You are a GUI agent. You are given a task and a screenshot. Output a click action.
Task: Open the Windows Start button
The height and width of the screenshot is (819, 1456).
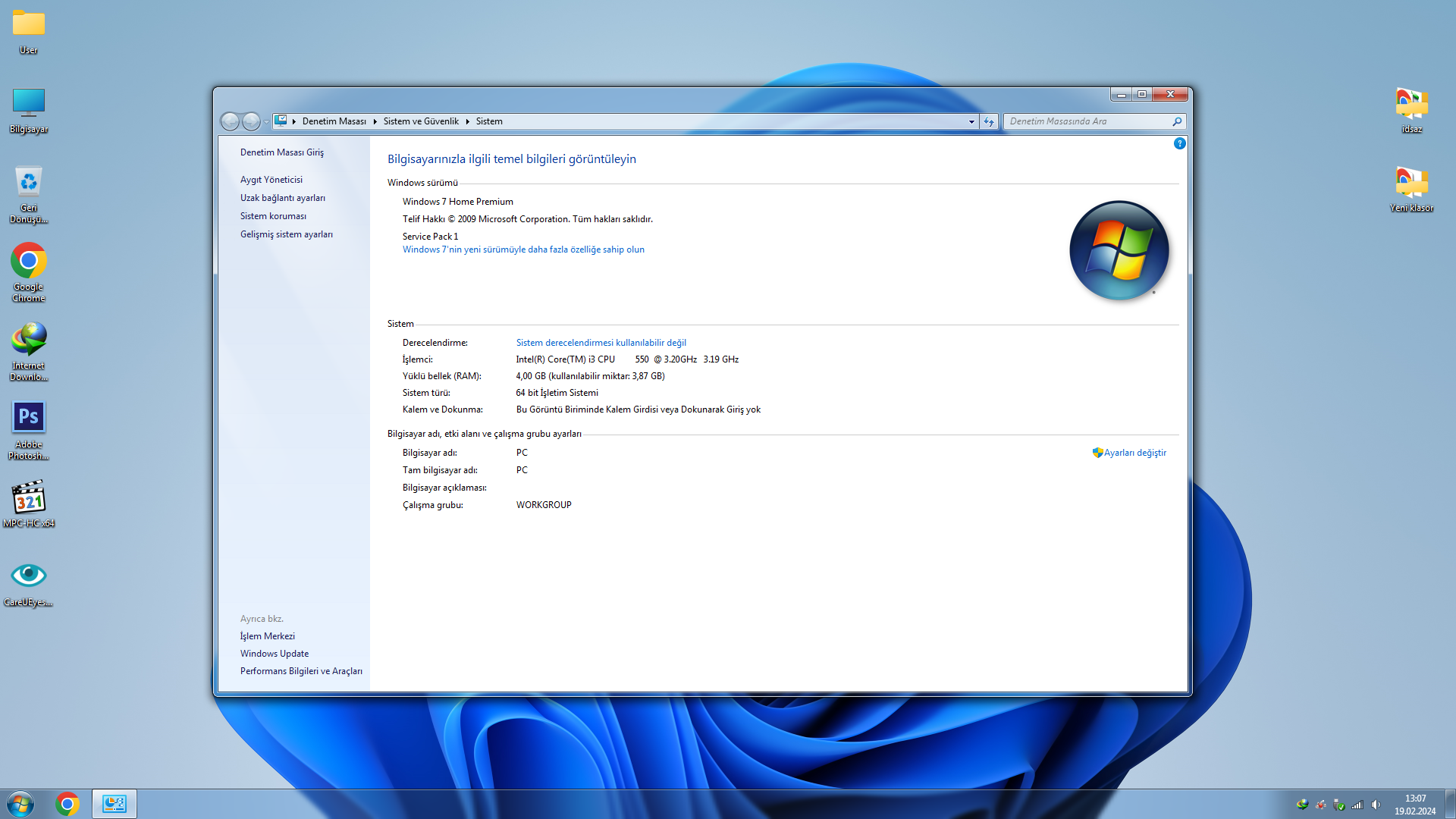(20, 804)
